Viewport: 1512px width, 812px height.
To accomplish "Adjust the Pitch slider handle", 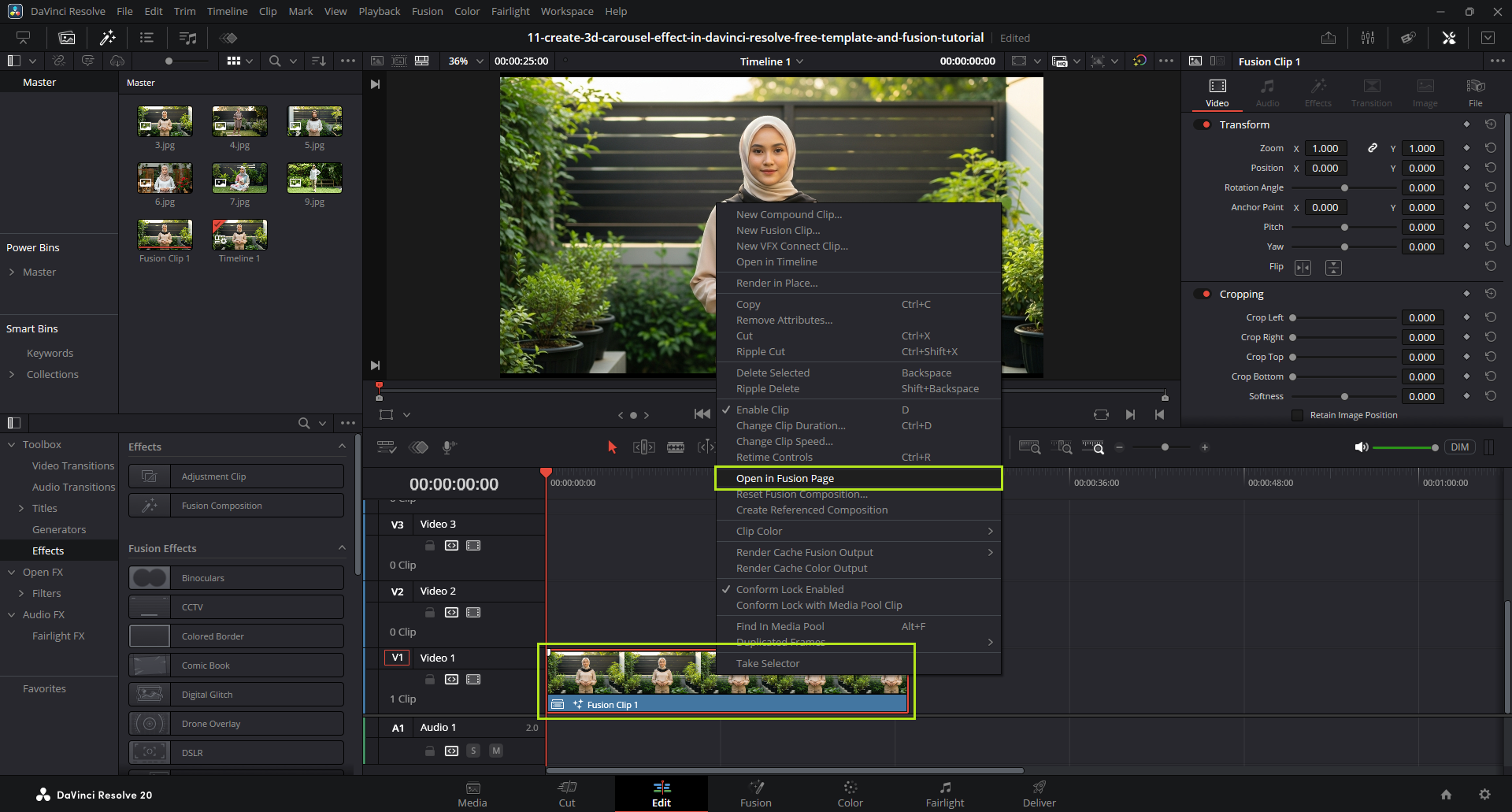I will point(1344,227).
